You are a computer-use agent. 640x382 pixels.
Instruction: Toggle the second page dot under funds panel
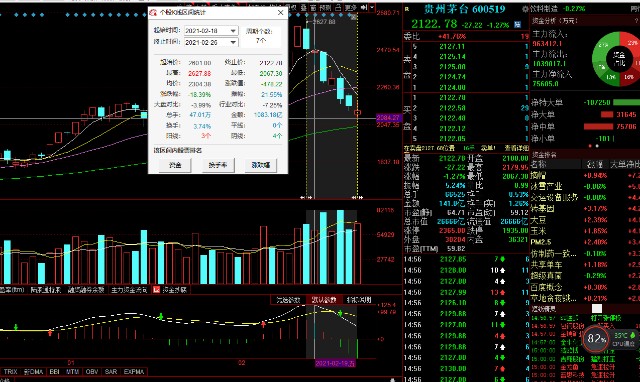[x=597, y=146]
